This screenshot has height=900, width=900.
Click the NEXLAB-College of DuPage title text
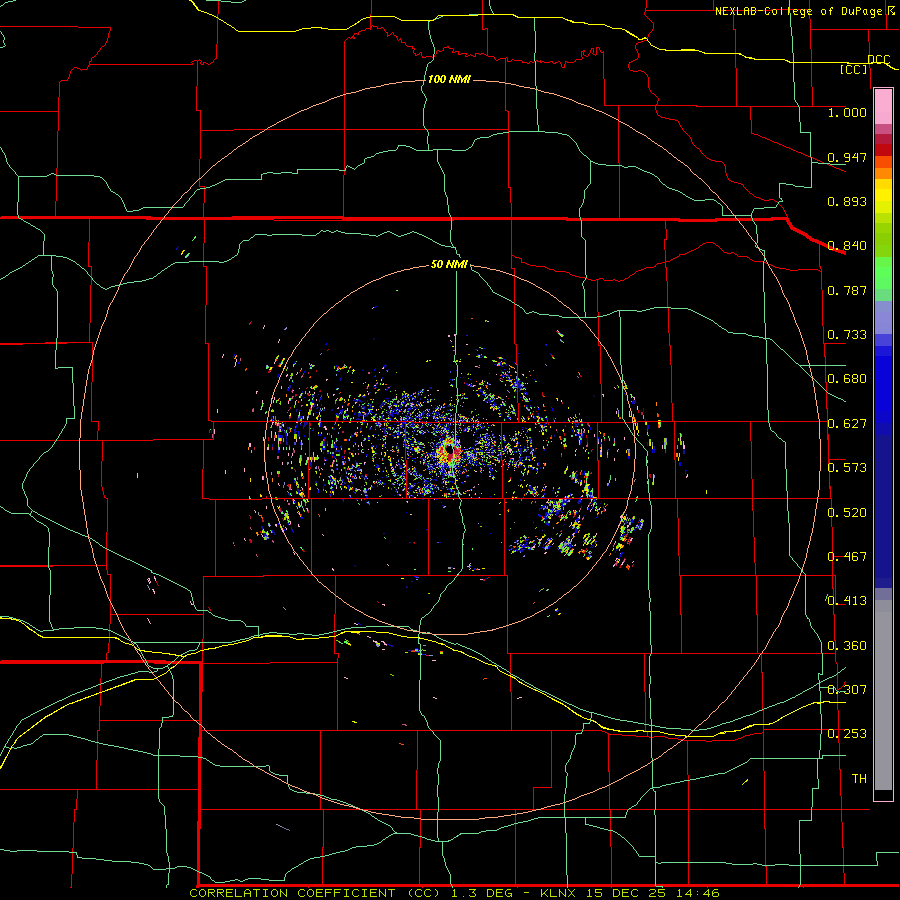(798, 11)
